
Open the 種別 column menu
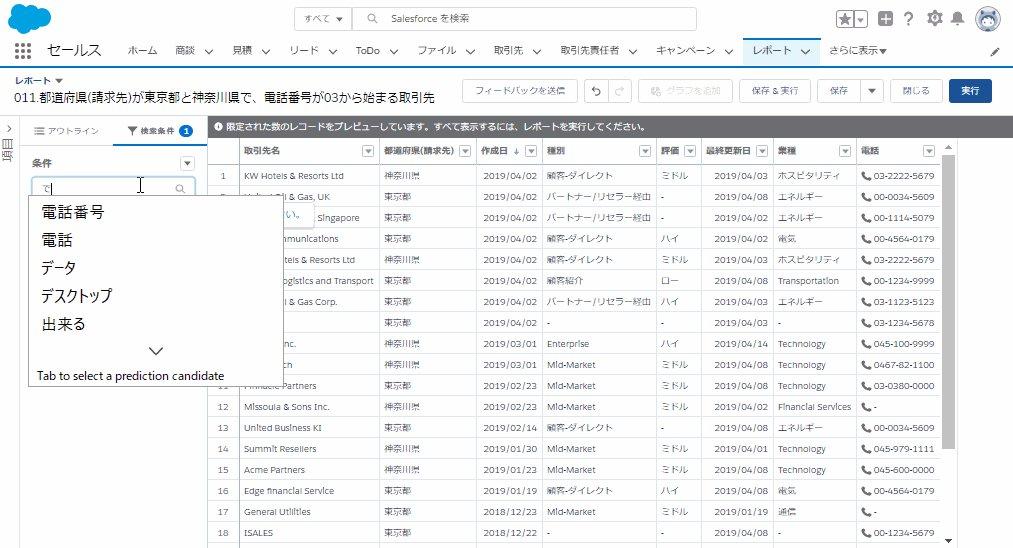tap(645, 151)
